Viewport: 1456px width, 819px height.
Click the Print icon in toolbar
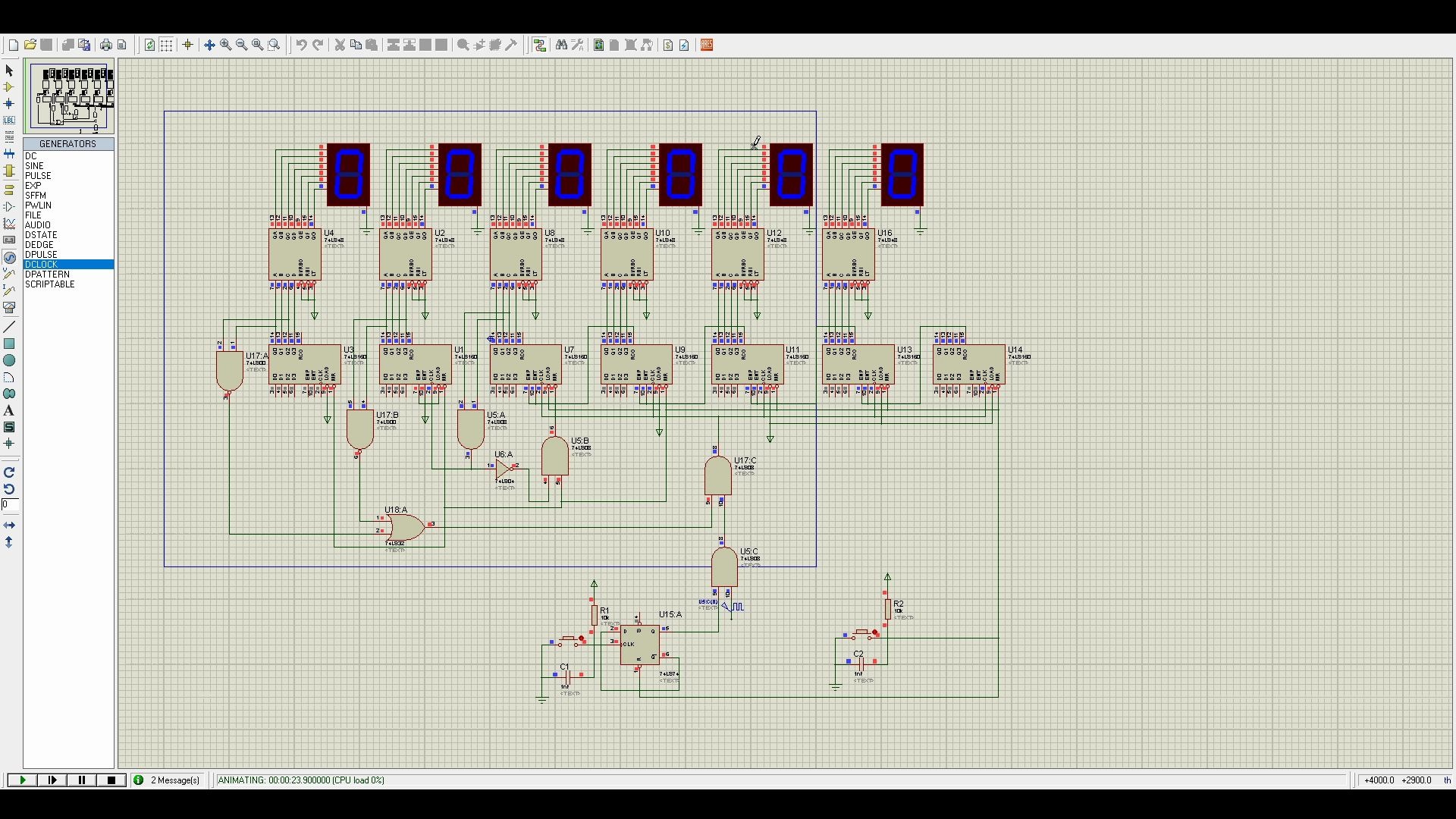point(106,45)
